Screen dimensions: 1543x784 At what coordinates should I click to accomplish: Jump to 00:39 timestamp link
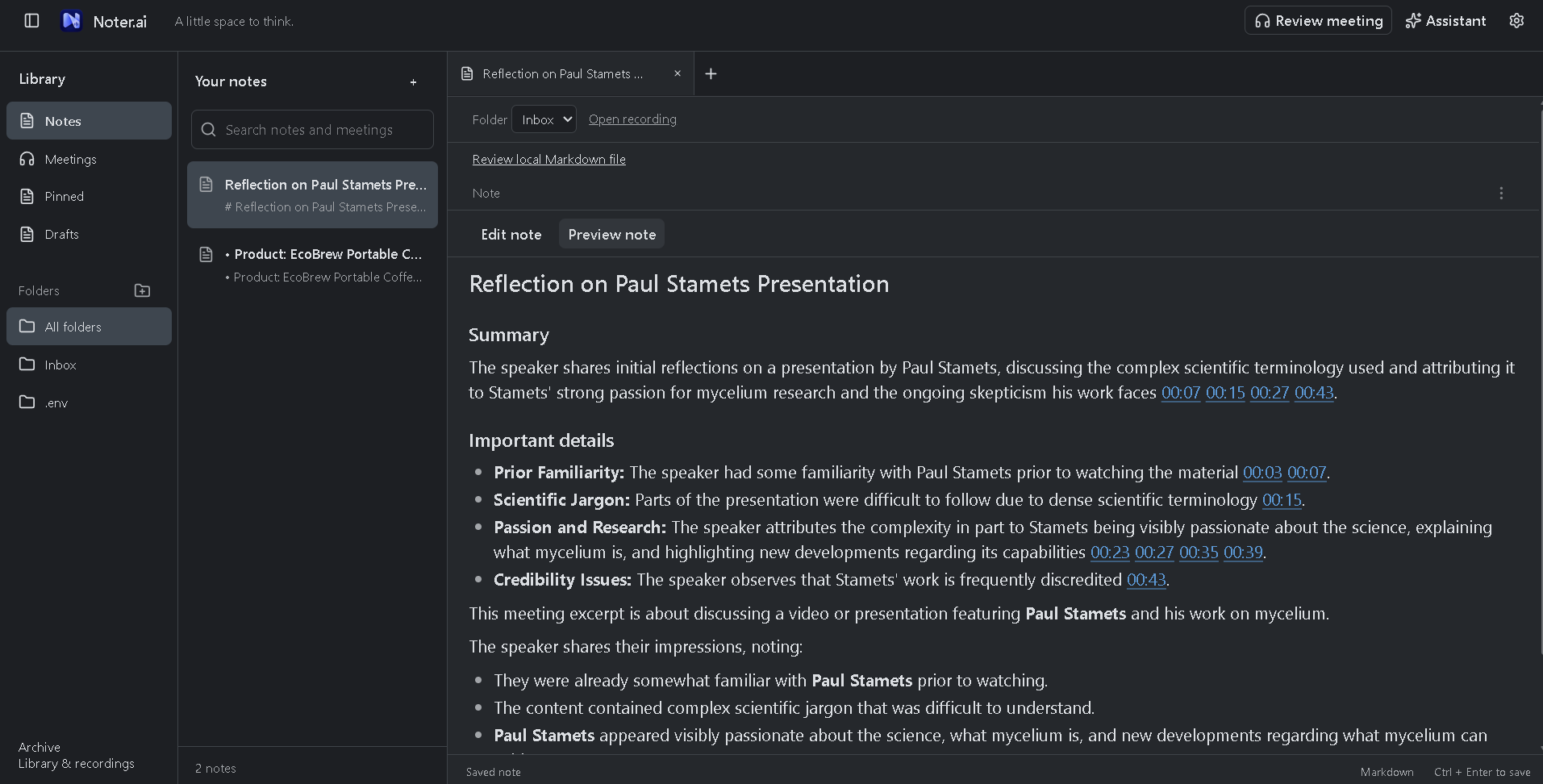click(x=1243, y=553)
